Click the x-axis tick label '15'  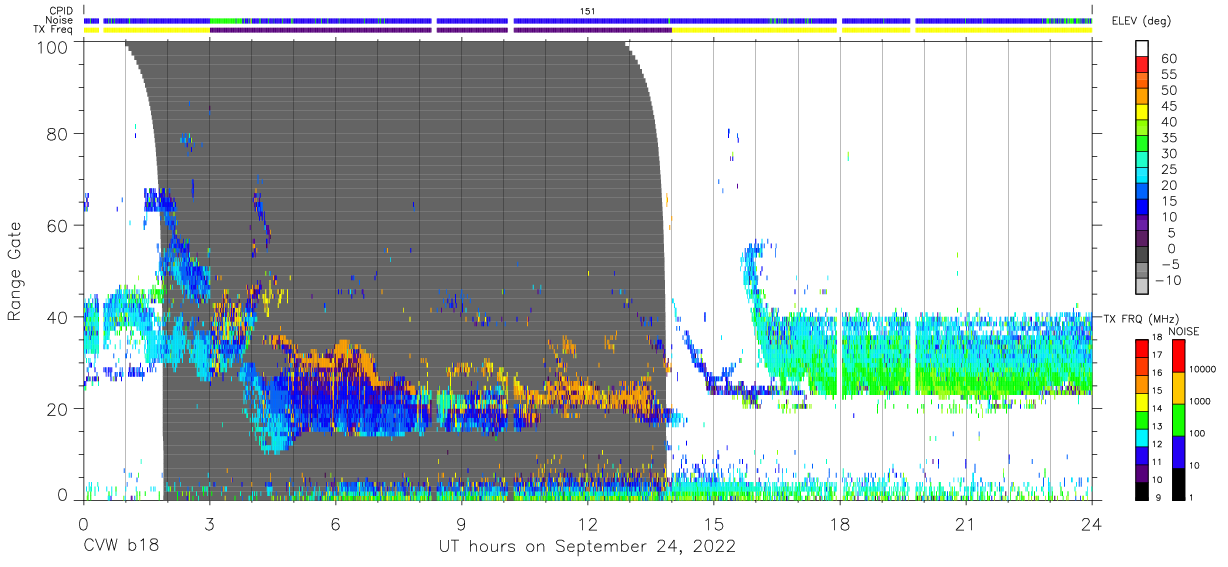(x=714, y=524)
